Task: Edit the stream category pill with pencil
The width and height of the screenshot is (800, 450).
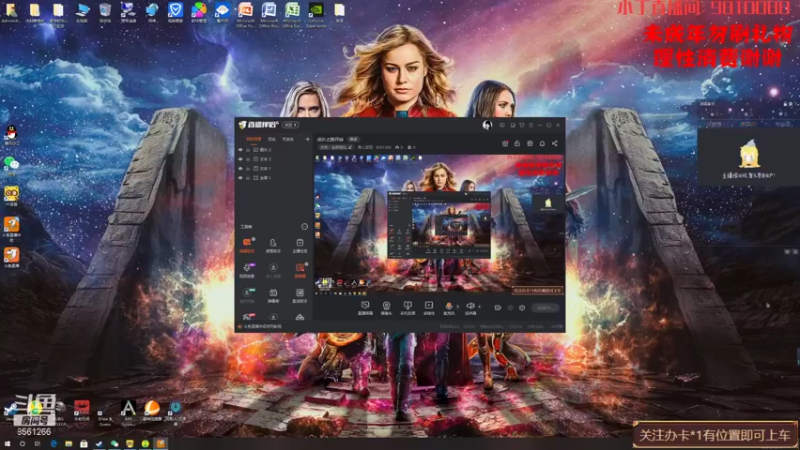Action: [x=336, y=147]
